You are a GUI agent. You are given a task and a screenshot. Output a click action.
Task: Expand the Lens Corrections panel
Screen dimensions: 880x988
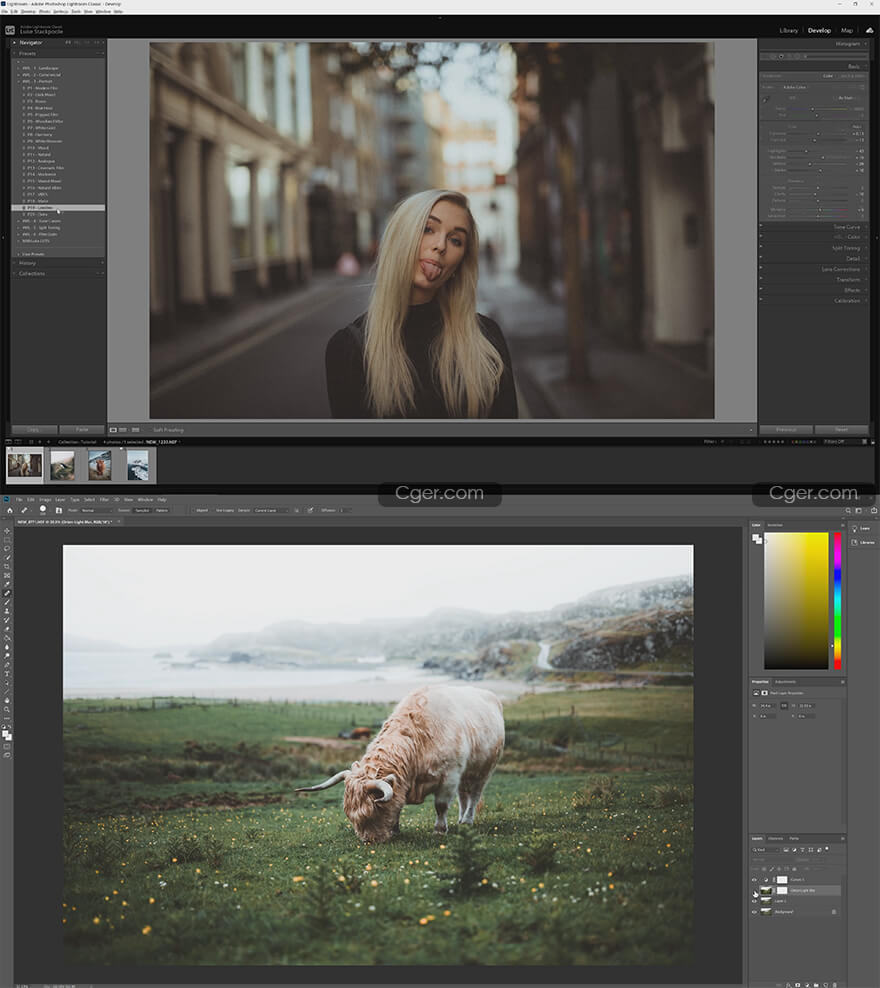coord(841,269)
